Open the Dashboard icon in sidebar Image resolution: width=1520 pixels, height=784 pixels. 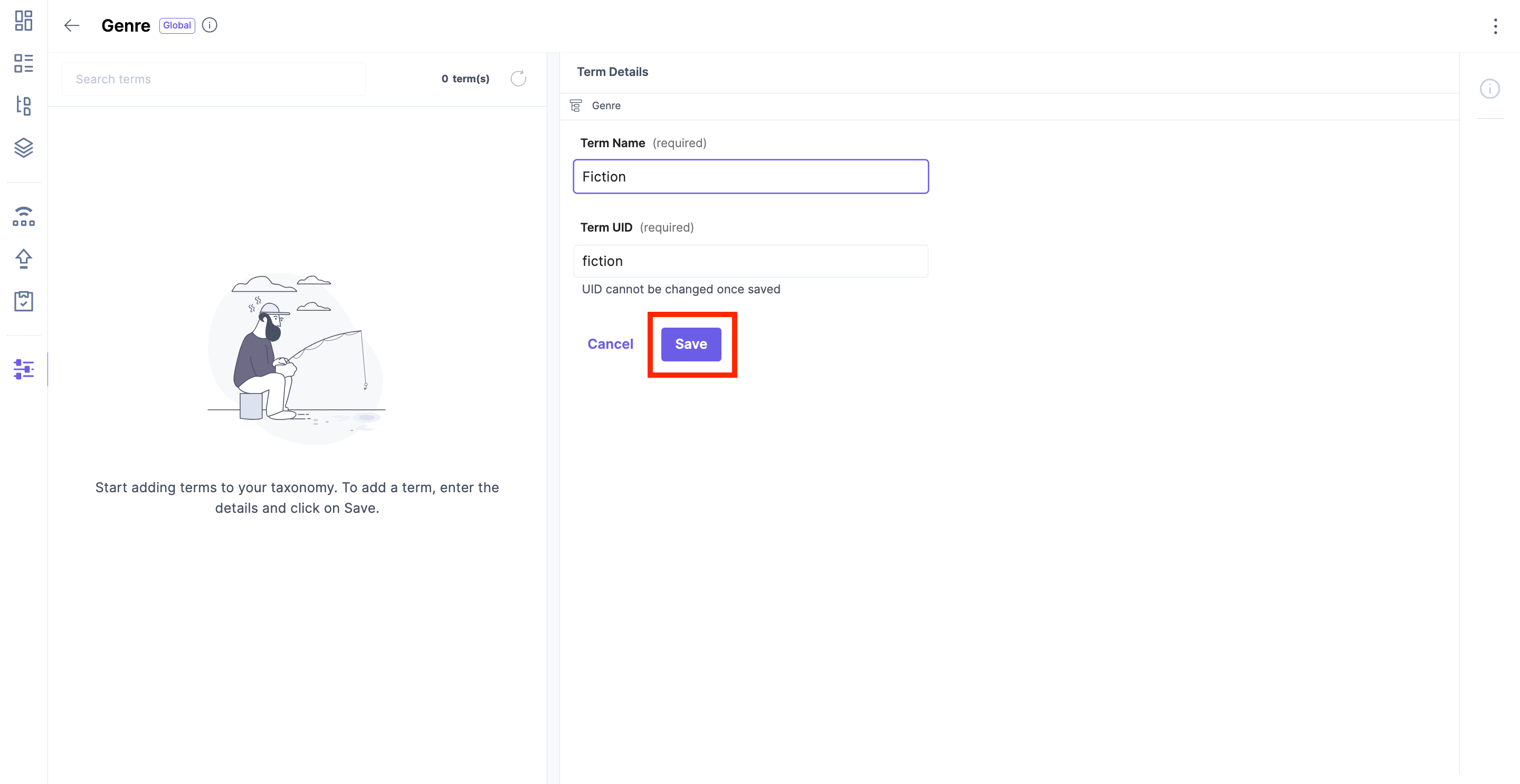[24, 21]
